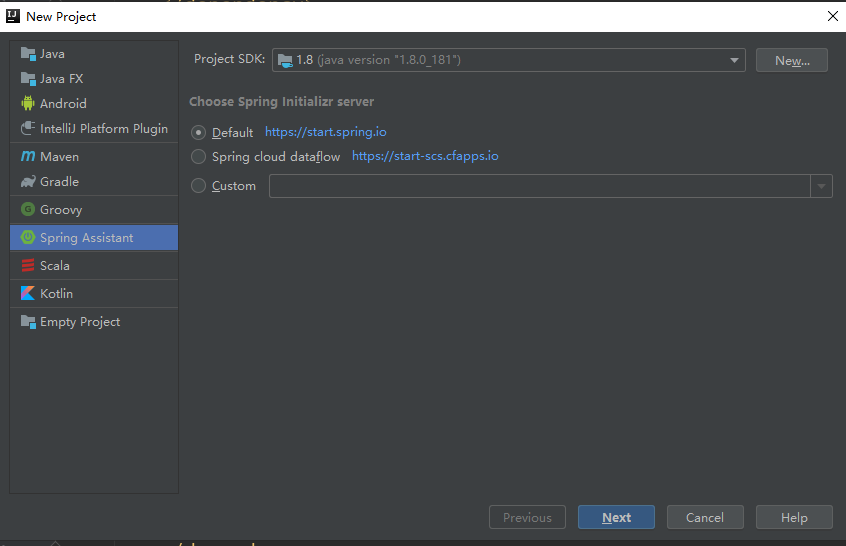The height and width of the screenshot is (546, 846).
Task: Click the Java FX folder icon
Action: [x=28, y=78]
